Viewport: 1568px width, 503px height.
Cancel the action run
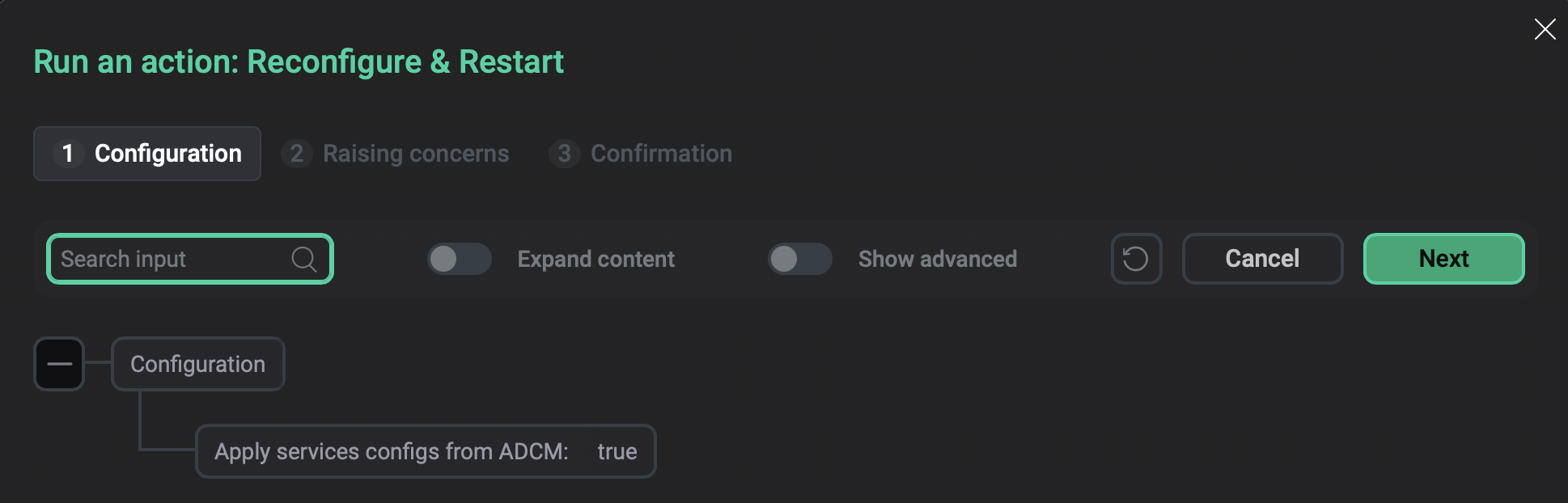pos(1262,259)
